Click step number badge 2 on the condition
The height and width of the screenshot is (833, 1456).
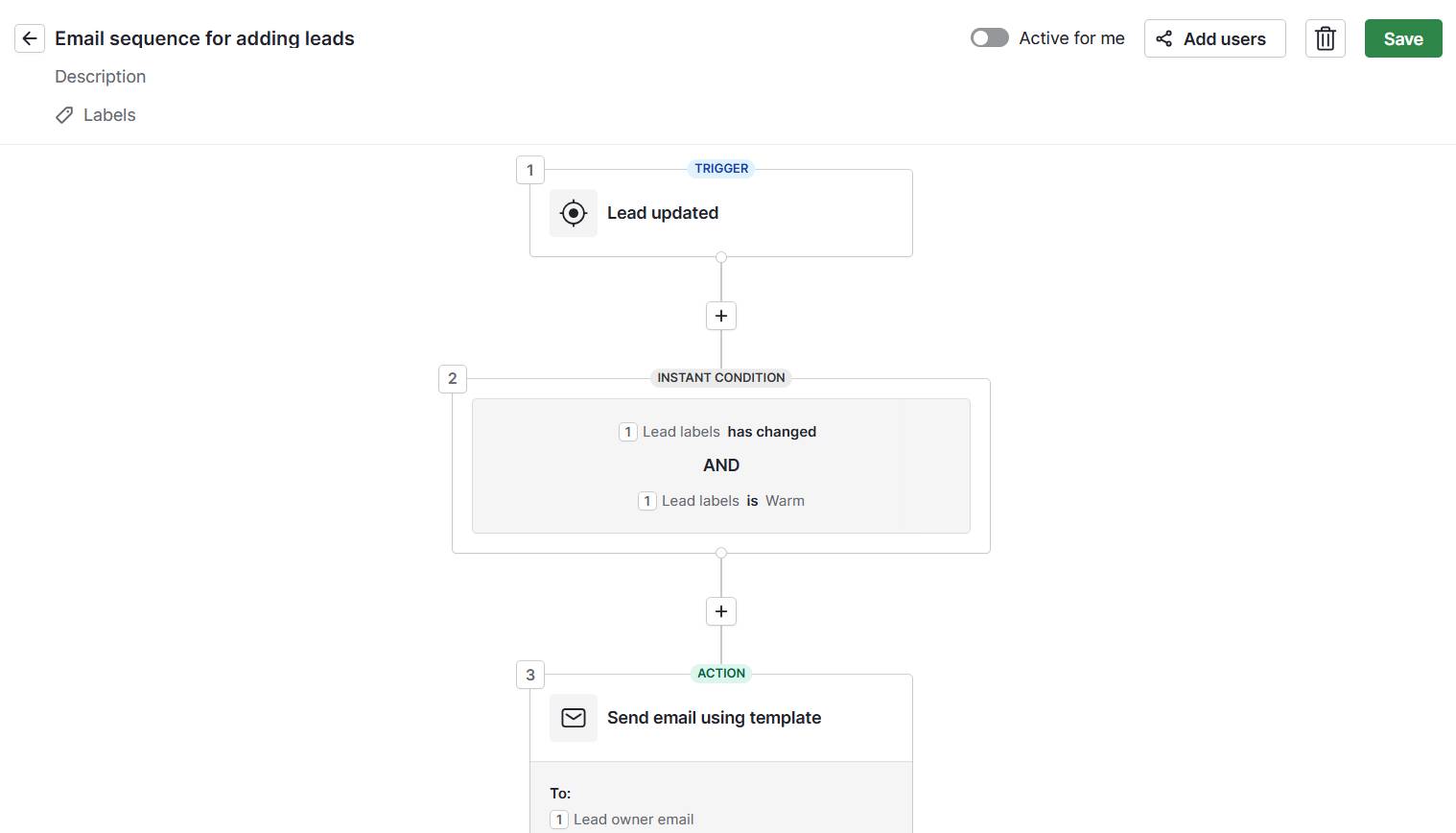click(x=451, y=378)
